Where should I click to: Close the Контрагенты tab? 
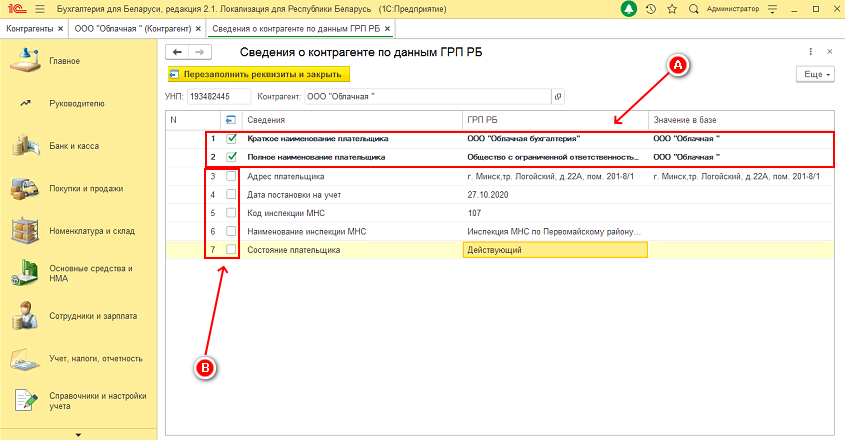tap(60, 29)
